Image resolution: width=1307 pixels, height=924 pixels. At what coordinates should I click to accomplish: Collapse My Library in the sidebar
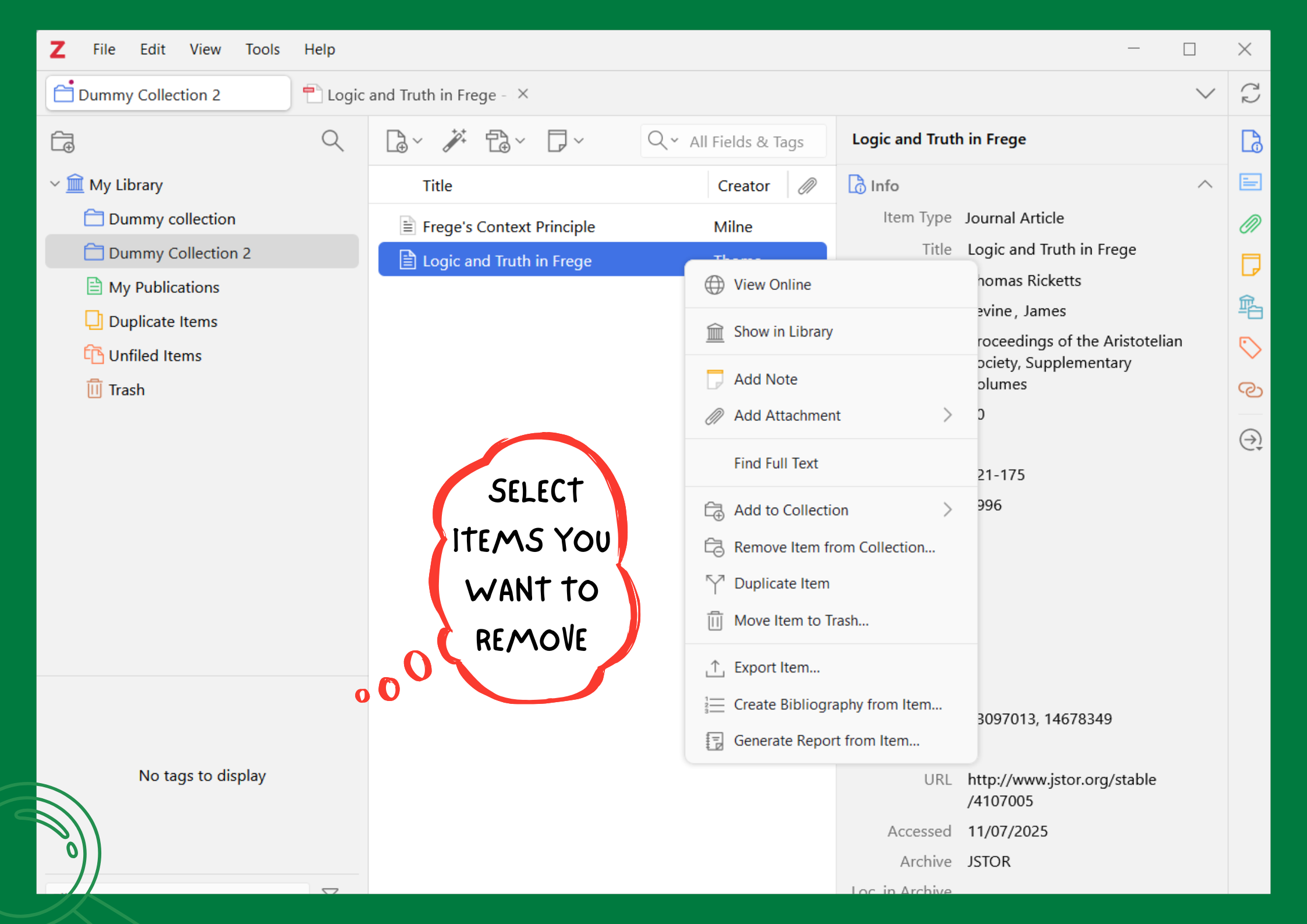coord(55,183)
